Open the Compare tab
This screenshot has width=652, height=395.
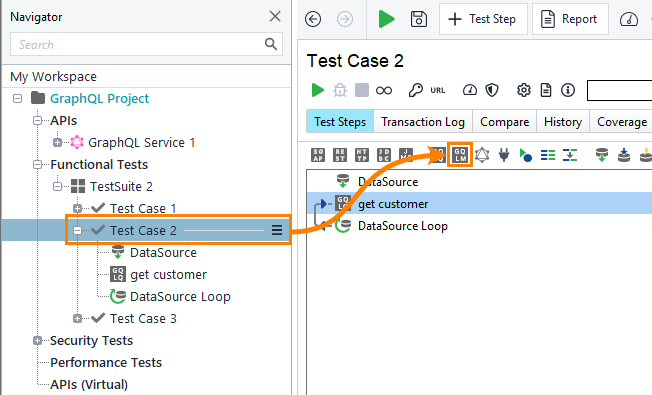[504, 121]
